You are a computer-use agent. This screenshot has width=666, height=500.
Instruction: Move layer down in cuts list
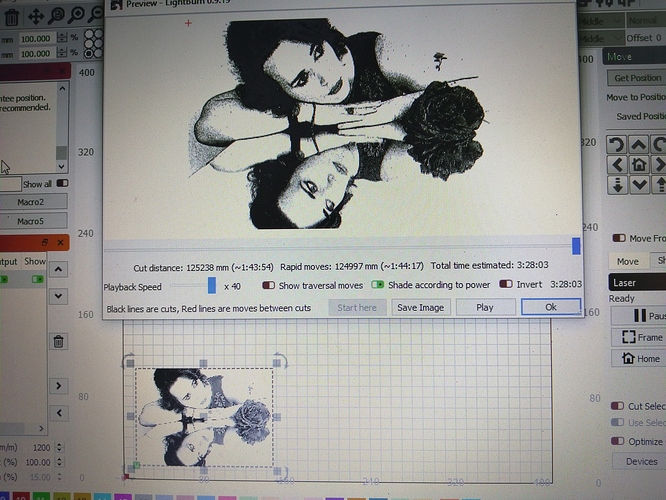[x=58, y=296]
